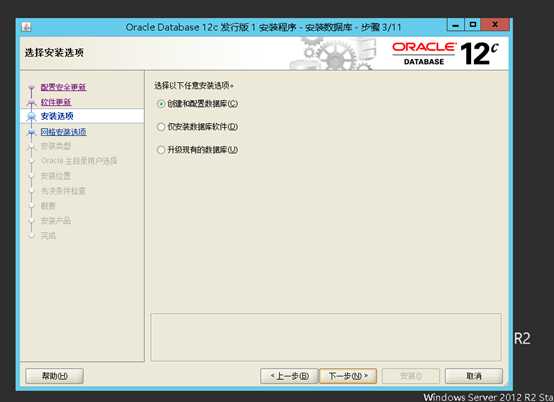Click the Java installer icon in title bar
Image resolution: width=554 pixels, height=402 pixels.
pyautogui.click(x=26, y=27)
